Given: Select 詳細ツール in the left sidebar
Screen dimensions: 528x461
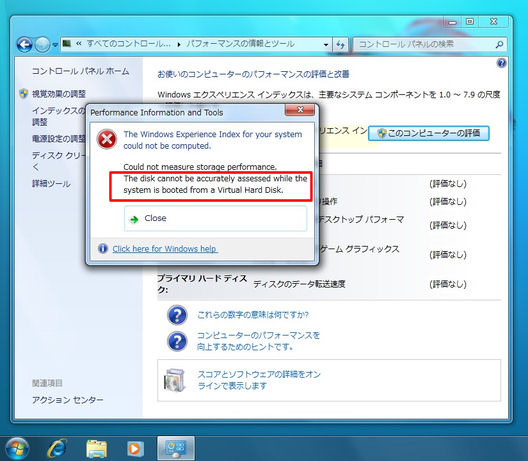Looking at the screenshot, I should 51,184.
